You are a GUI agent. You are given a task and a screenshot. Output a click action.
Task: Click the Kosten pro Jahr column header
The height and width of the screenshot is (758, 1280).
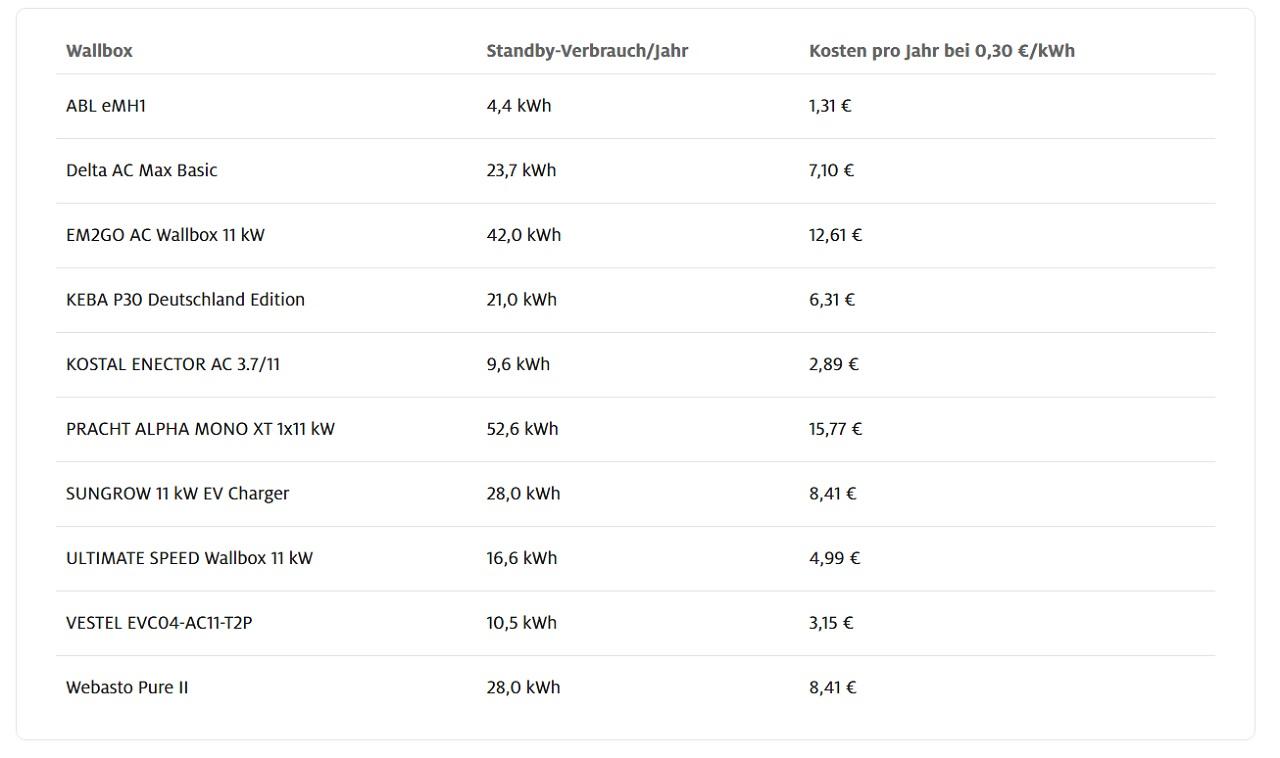pyautogui.click(x=941, y=51)
